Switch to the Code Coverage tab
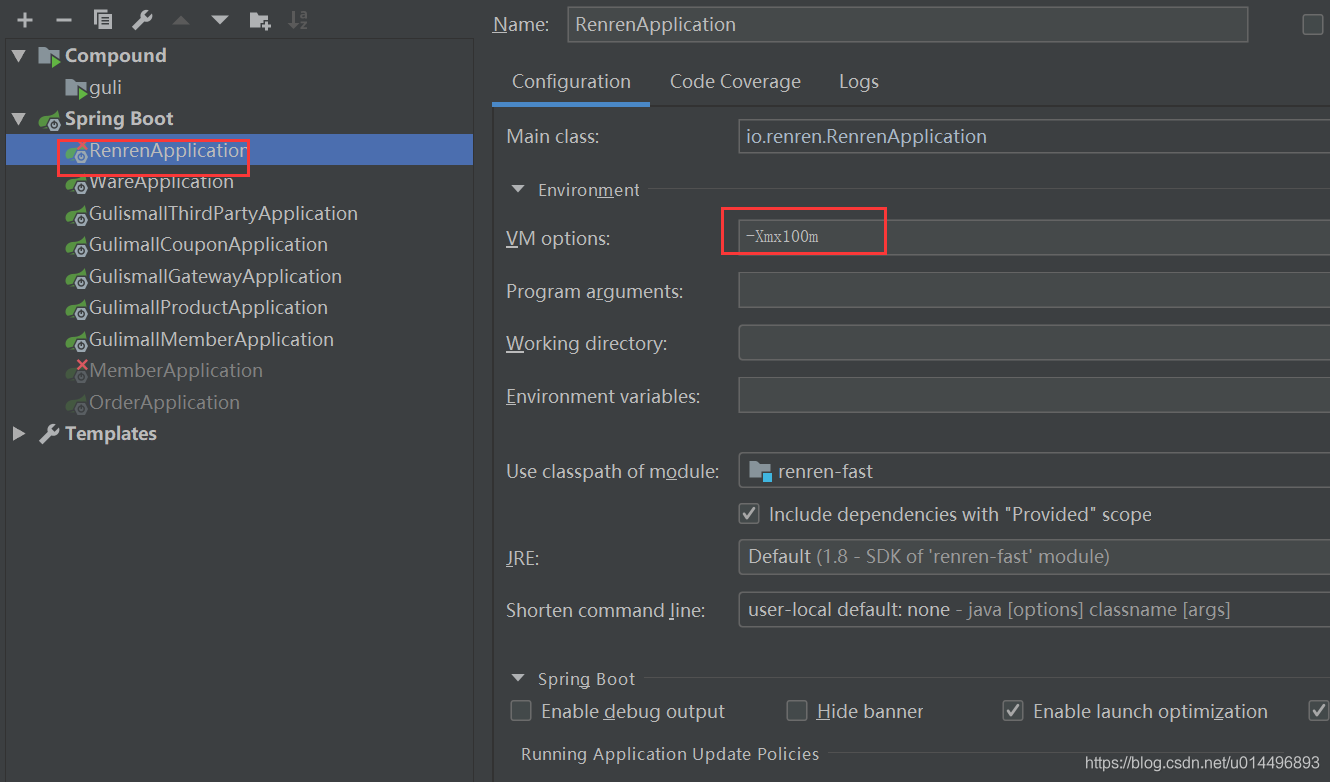Viewport: 1330px width, 782px height. [x=735, y=82]
